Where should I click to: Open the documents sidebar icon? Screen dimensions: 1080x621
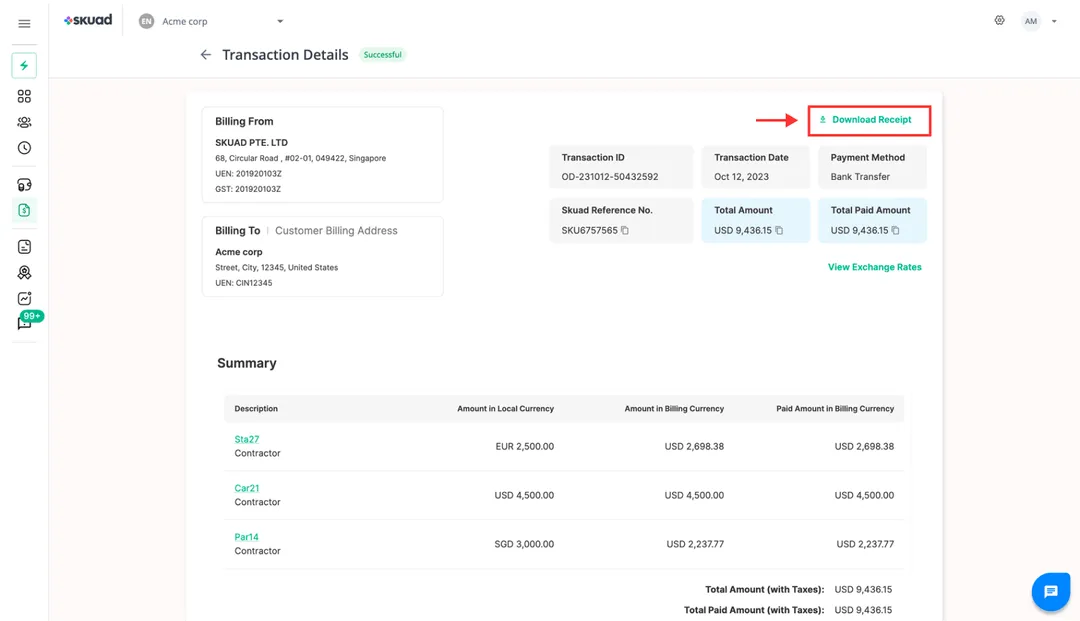click(x=24, y=246)
